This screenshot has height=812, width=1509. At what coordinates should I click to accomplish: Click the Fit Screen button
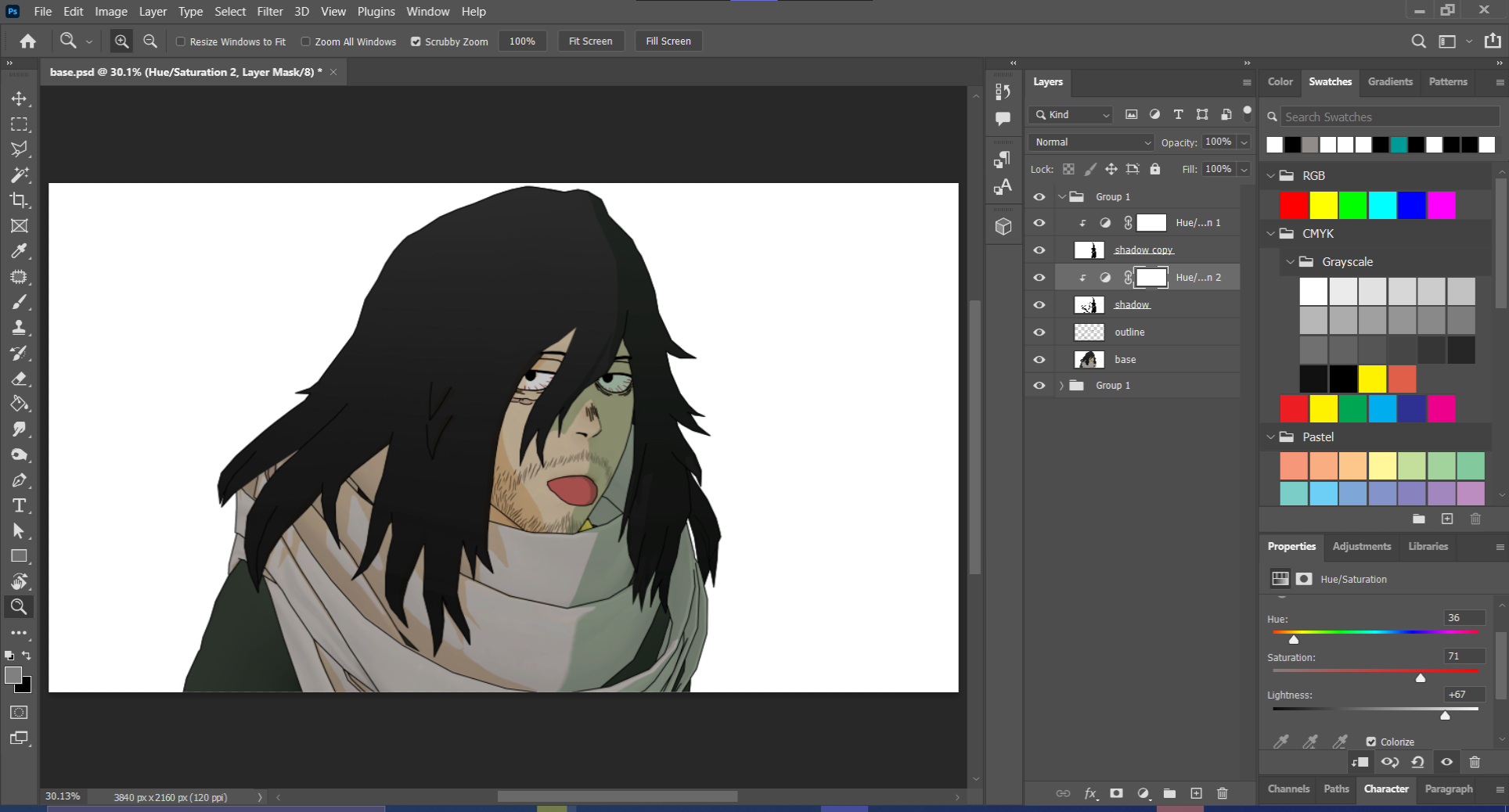click(x=590, y=41)
